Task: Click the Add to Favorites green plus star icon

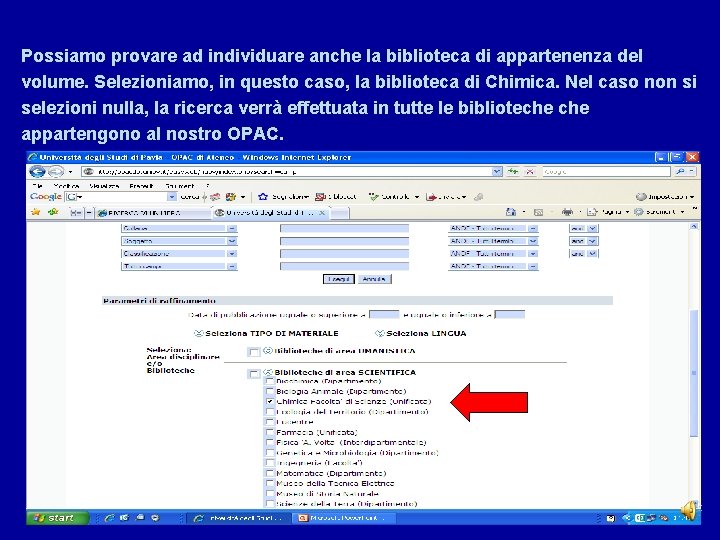Action: point(53,212)
